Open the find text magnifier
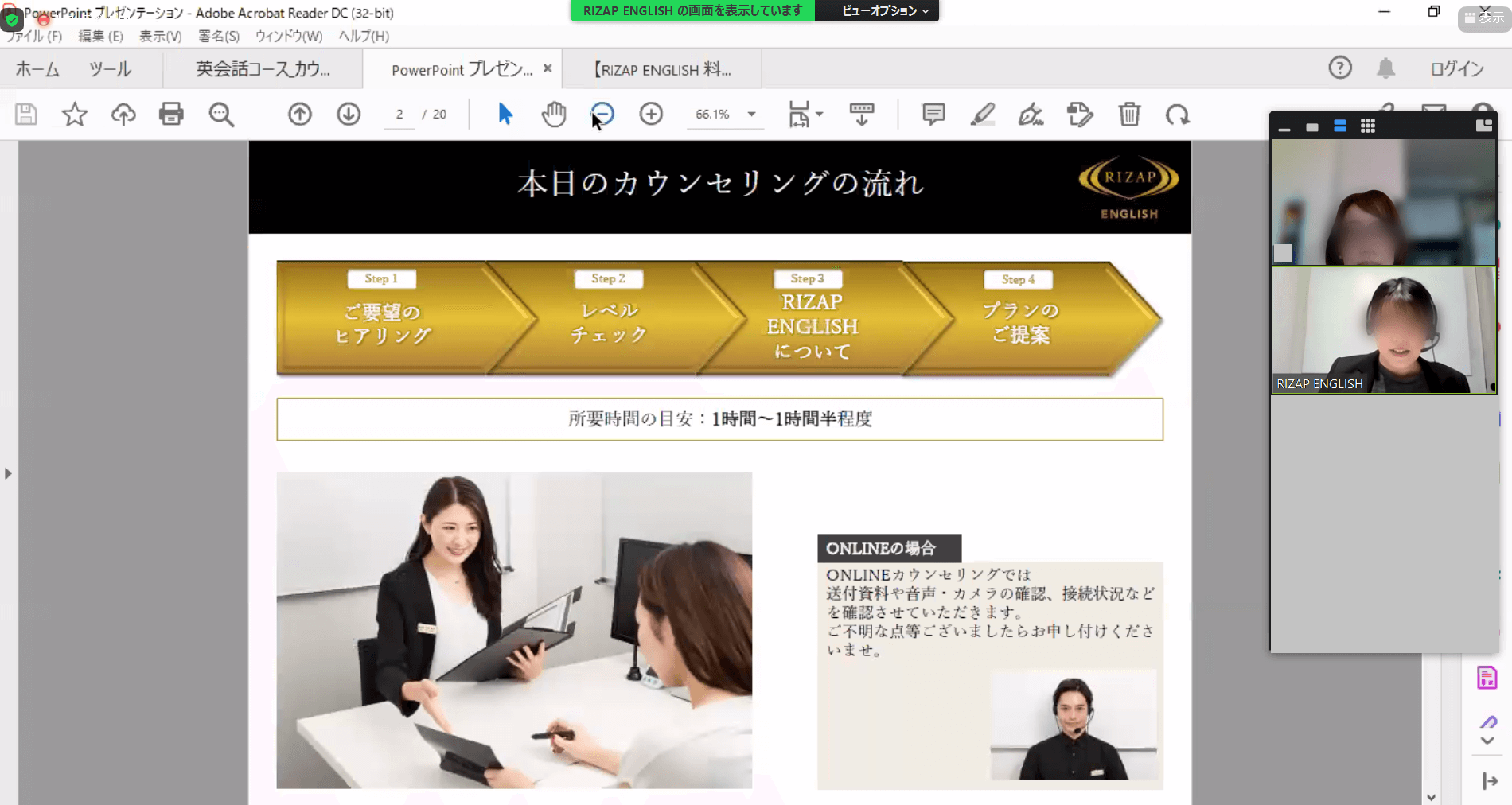 coord(221,115)
